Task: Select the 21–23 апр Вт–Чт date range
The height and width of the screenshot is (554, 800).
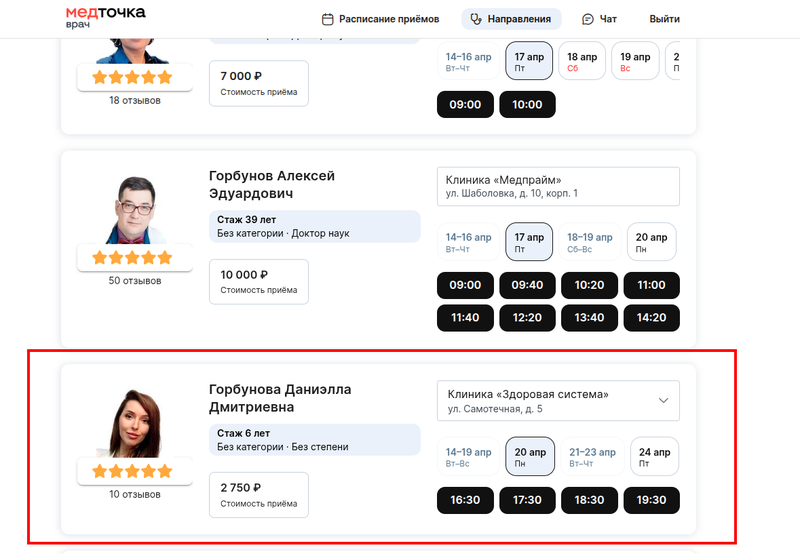Action: tap(592, 457)
